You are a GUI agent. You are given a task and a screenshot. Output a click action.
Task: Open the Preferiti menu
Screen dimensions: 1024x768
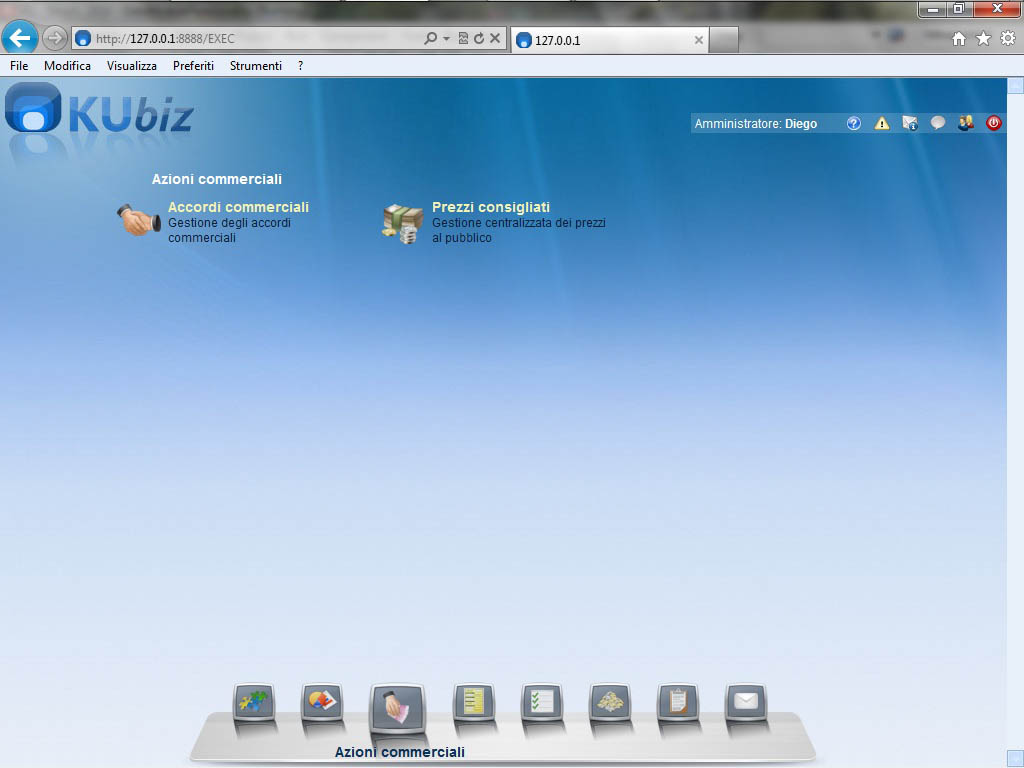(193, 66)
